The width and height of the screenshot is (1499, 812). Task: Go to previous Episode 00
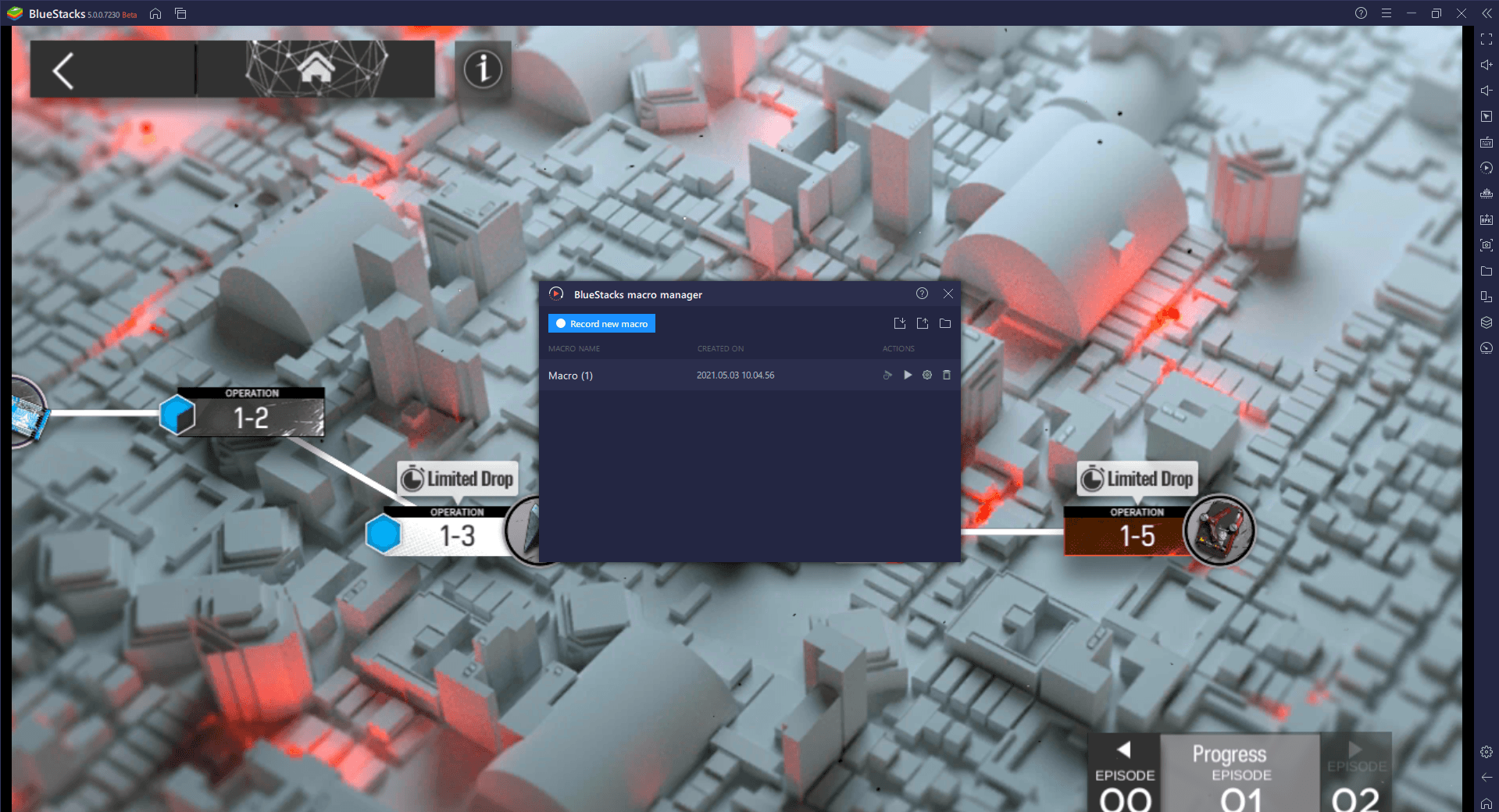1124,773
